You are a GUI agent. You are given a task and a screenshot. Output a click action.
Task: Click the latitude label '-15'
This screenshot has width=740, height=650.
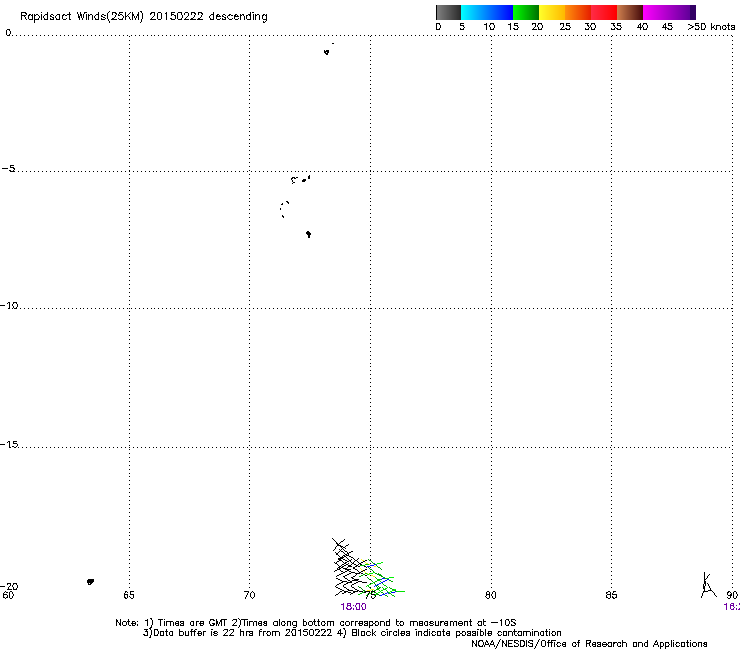tap(9, 444)
